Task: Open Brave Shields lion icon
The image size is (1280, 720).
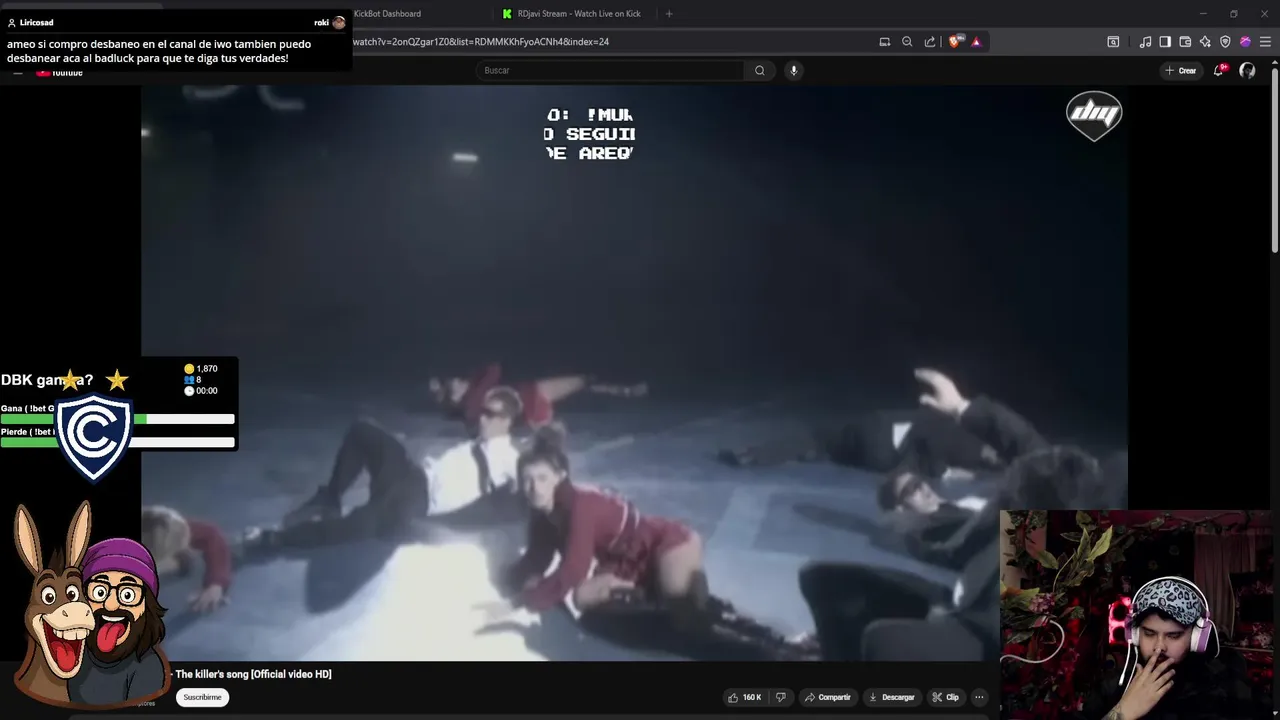Action: tap(955, 42)
